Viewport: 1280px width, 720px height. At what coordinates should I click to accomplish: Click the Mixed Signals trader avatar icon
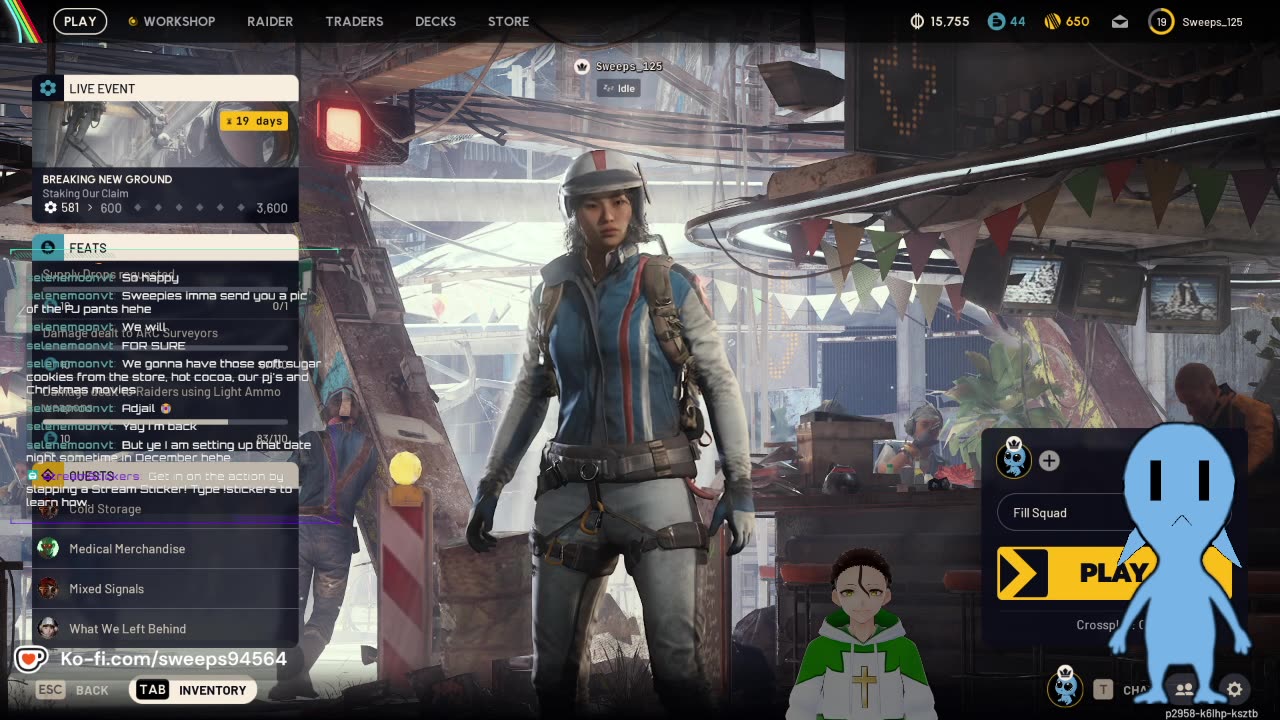[48, 588]
